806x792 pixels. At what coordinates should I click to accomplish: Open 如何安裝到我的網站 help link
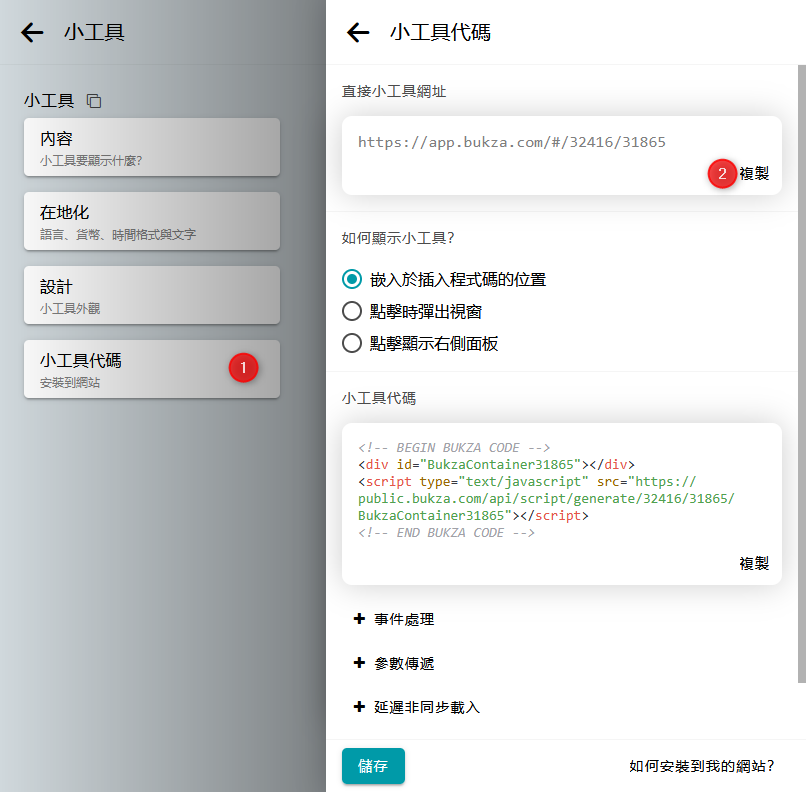[702, 766]
